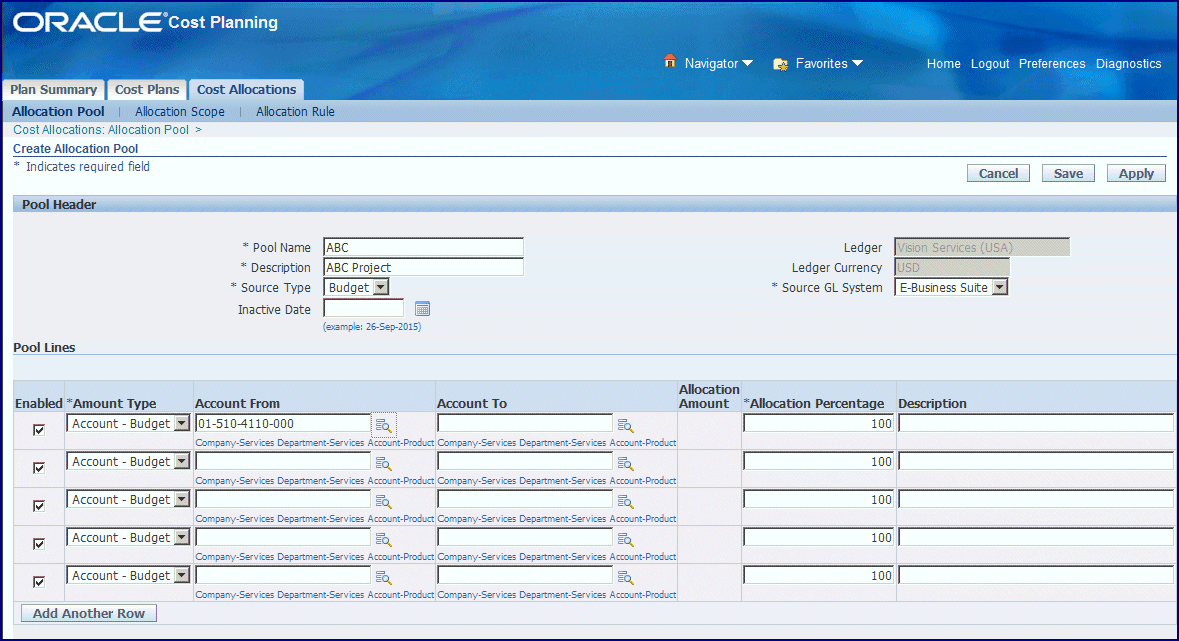The image size is (1179, 641).
Task: Open the Diagnostics link
Action: coord(1128,64)
